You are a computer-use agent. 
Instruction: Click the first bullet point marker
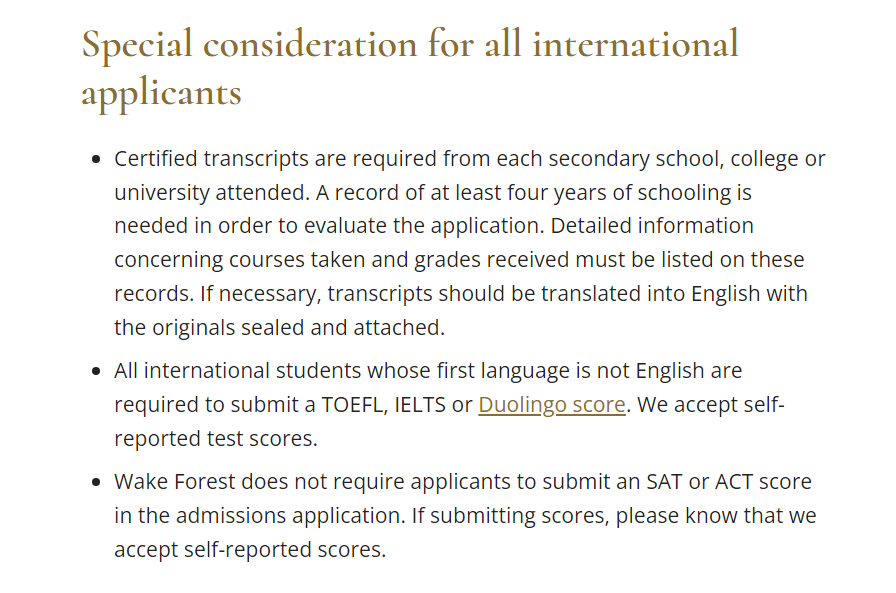pos(96,159)
